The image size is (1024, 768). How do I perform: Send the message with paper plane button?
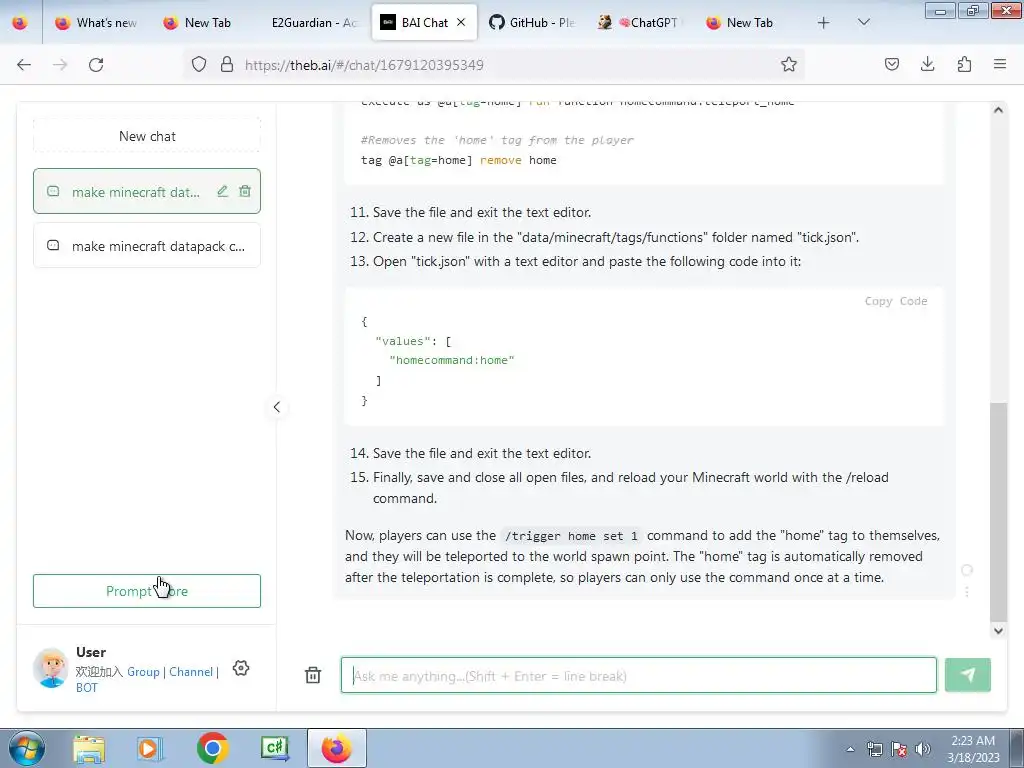point(967,675)
